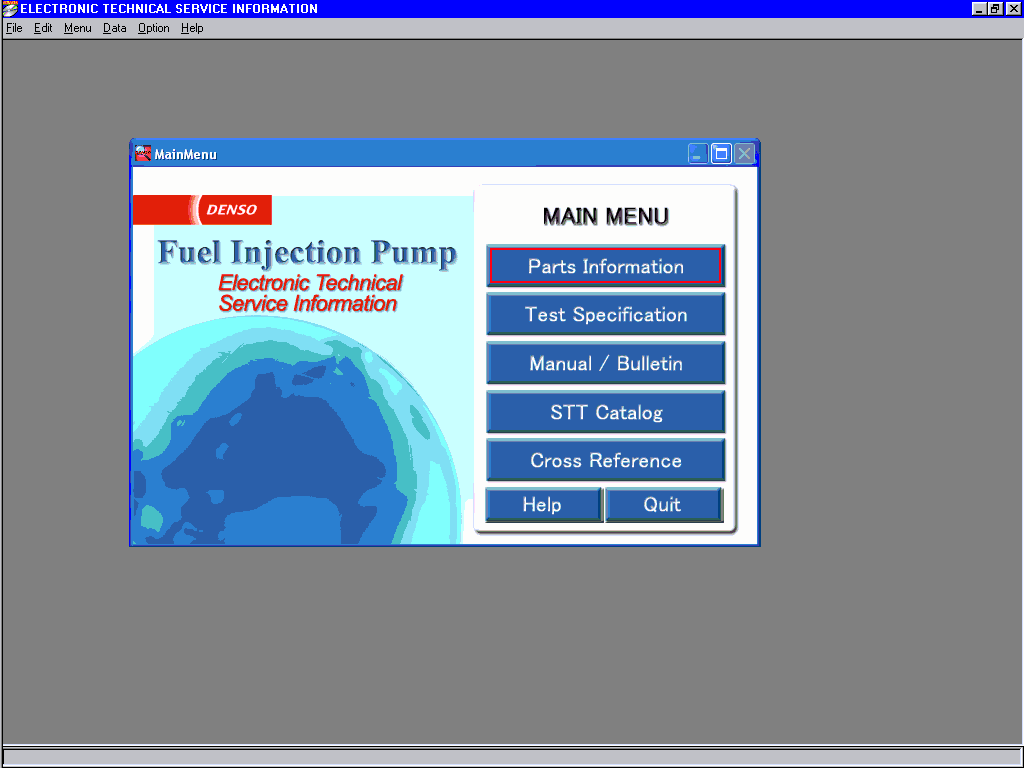The image size is (1024, 768).
Task: Close the MainMenu child window
Action: (744, 153)
